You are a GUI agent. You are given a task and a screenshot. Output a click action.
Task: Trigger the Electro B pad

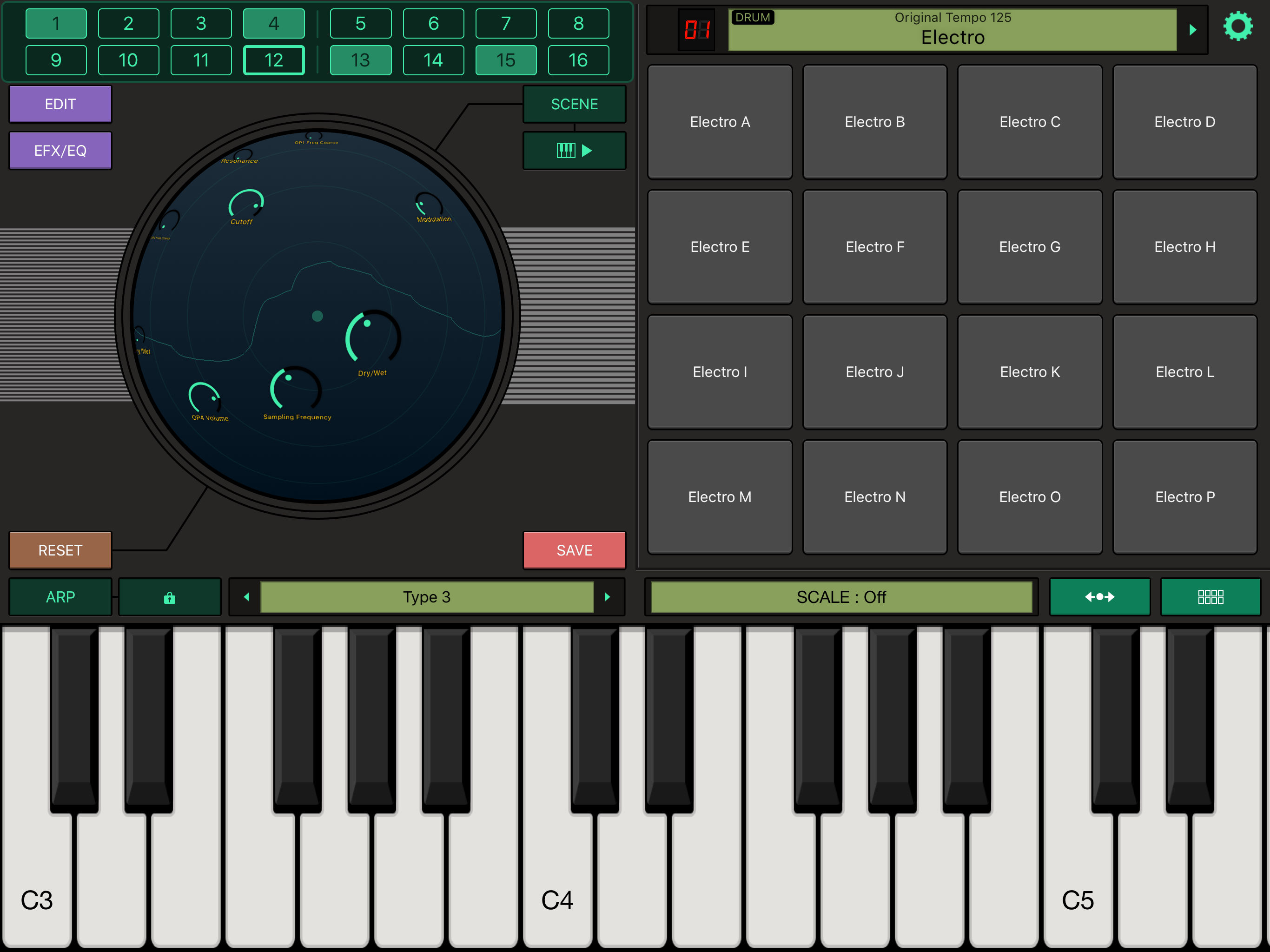pyautogui.click(x=874, y=122)
